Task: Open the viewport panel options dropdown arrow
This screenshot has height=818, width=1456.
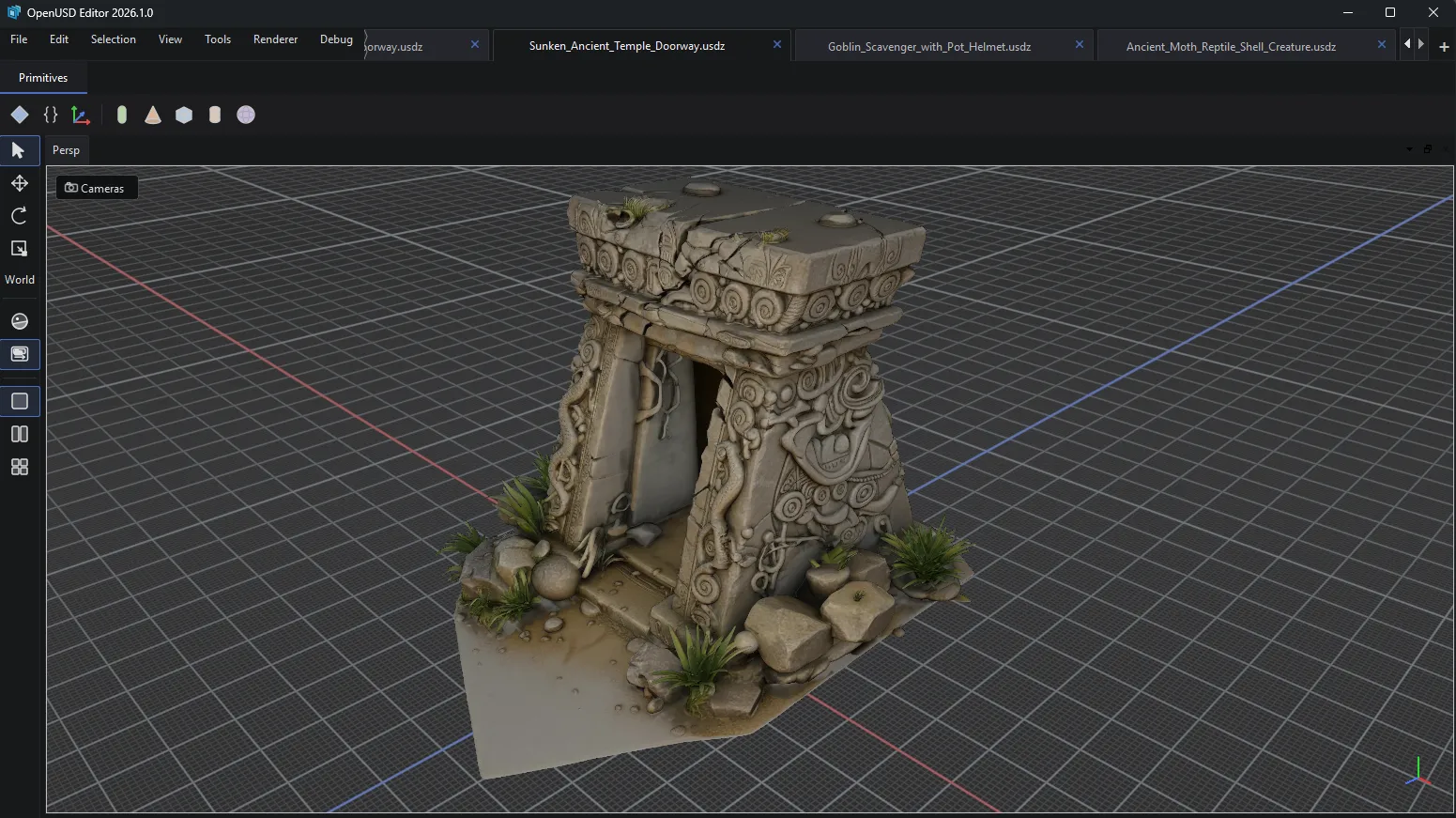Action: [x=1409, y=149]
